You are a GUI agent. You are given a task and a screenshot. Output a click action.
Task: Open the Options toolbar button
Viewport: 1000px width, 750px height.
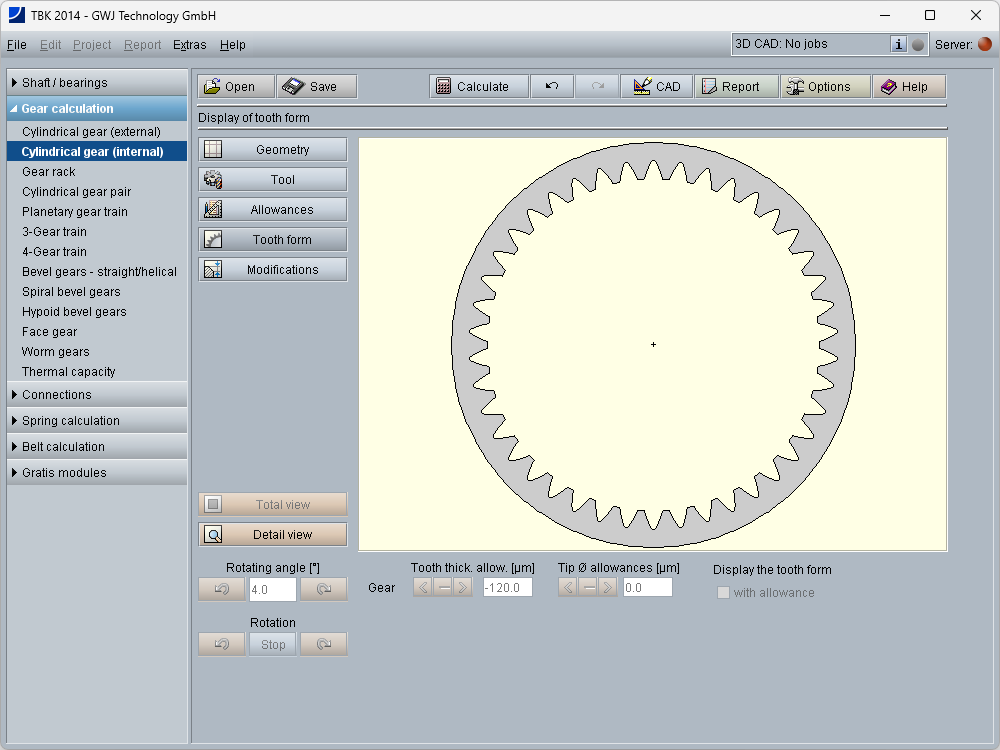[x=818, y=87]
